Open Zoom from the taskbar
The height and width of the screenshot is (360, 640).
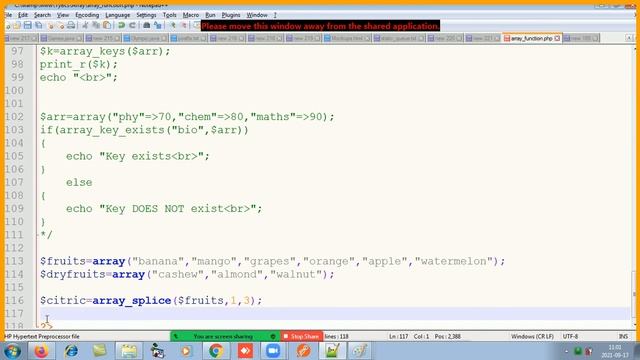273,351
